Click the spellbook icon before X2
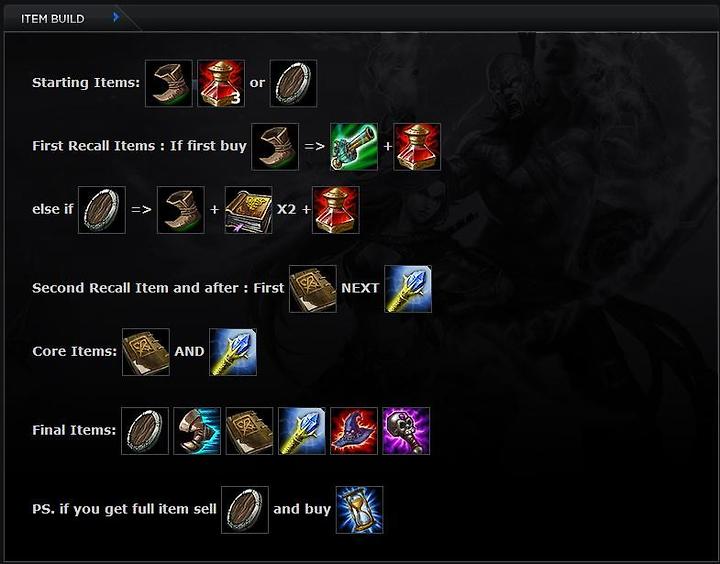The height and width of the screenshot is (564, 720). (x=248, y=210)
